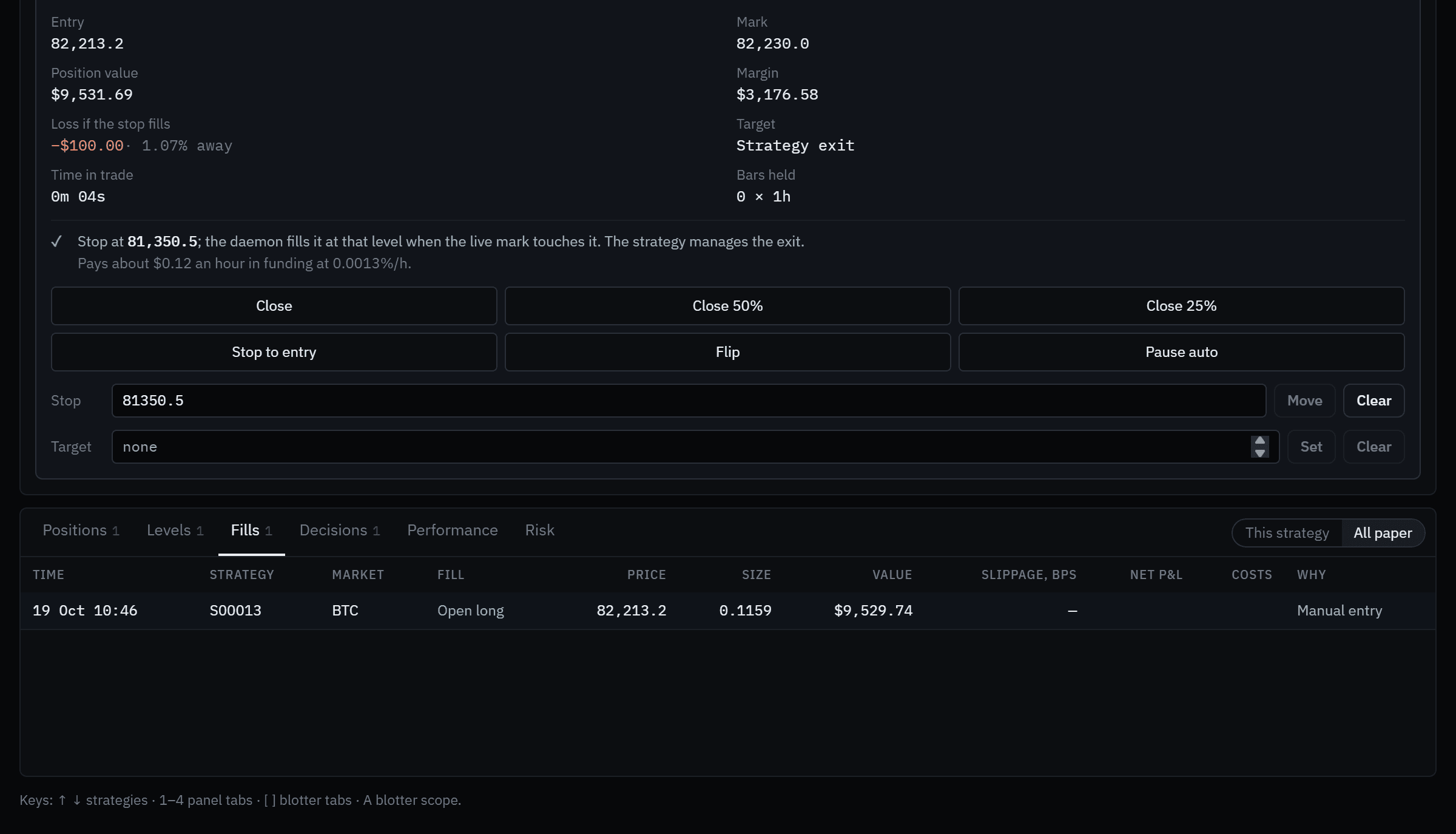Screen dimensions: 1456x834
Task: Click the Stop price input field
Action: coord(689,401)
